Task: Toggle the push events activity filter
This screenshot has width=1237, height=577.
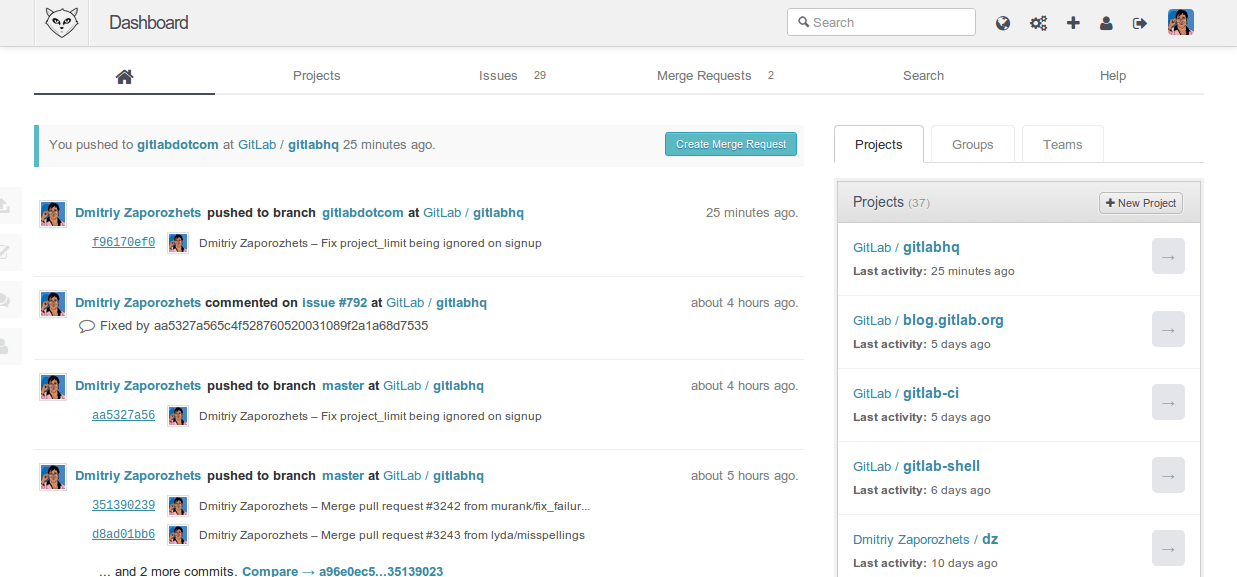Action: pyautogui.click(x=7, y=203)
